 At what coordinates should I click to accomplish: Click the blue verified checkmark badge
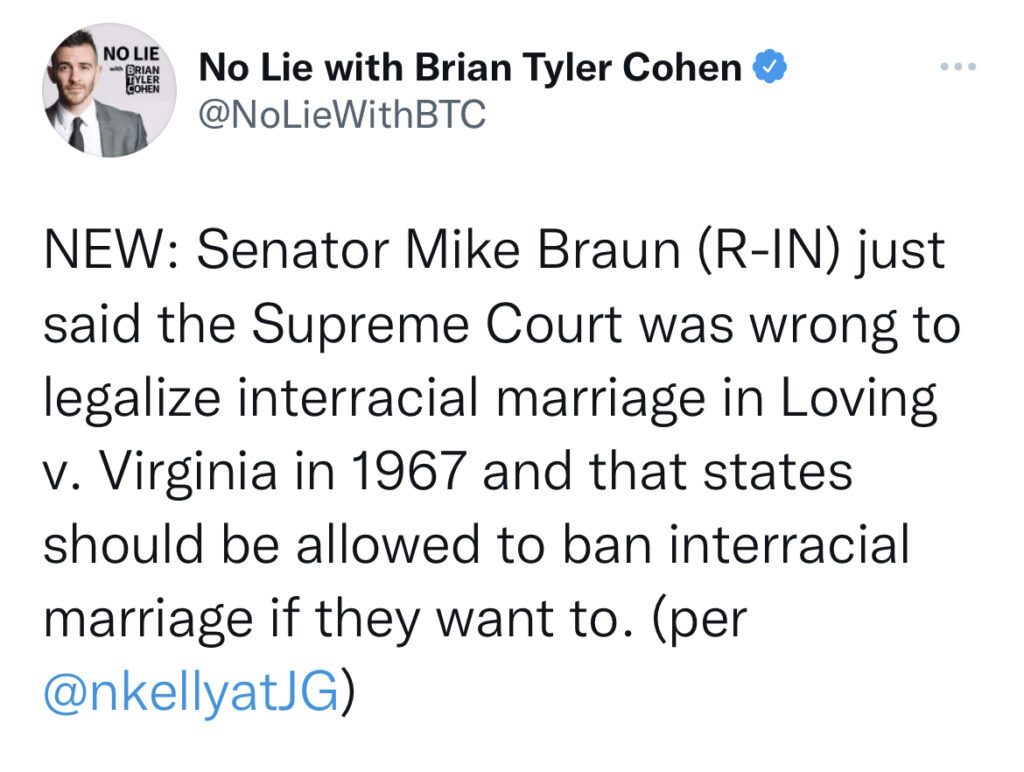coord(771,66)
